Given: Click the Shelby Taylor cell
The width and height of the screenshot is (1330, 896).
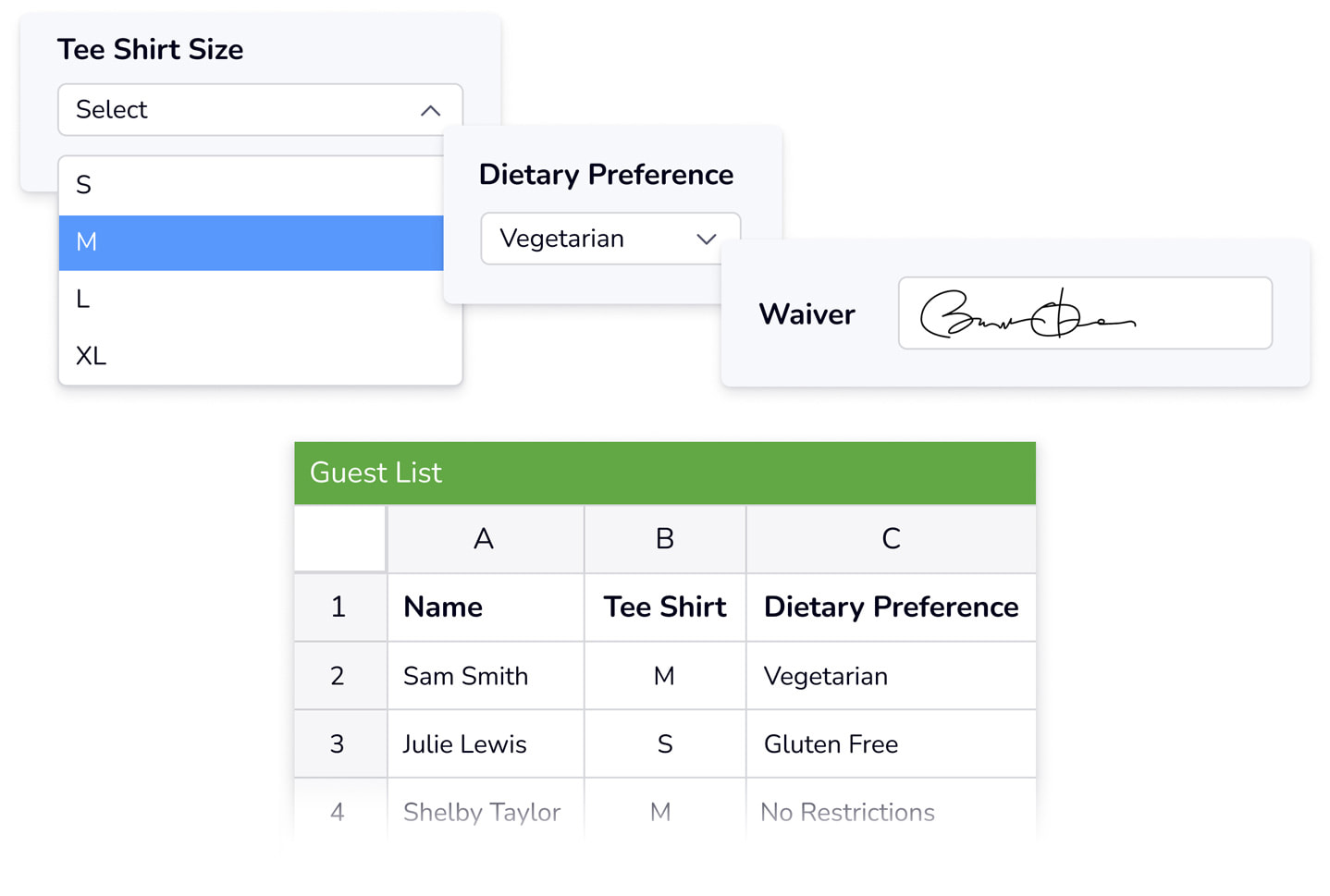Looking at the screenshot, I should 486,811.
